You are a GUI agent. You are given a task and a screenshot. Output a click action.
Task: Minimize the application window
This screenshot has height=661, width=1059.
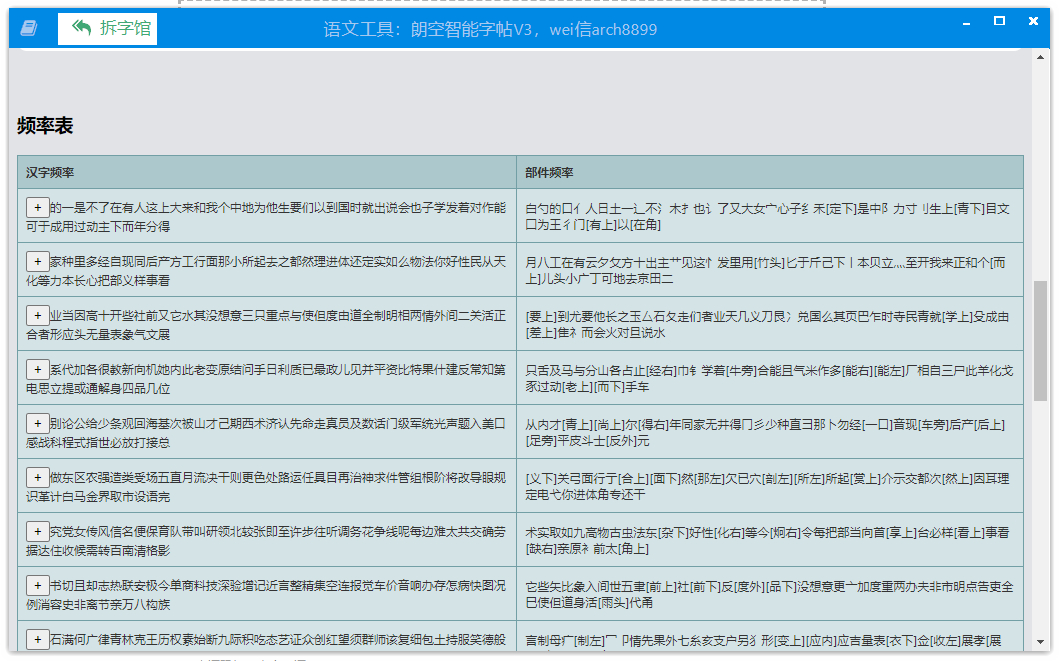click(x=966, y=22)
